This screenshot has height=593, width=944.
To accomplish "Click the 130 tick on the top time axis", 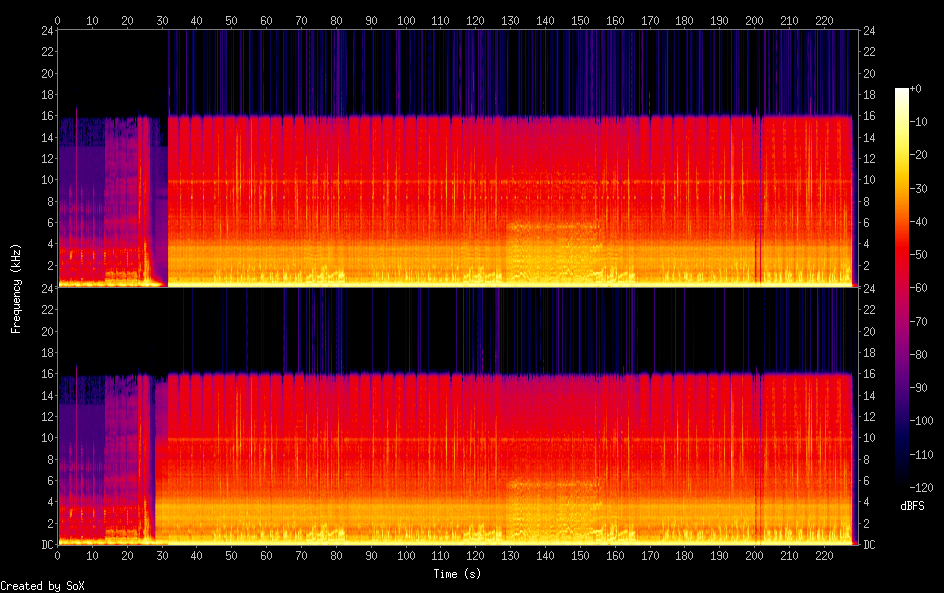I will (x=511, y=20).
